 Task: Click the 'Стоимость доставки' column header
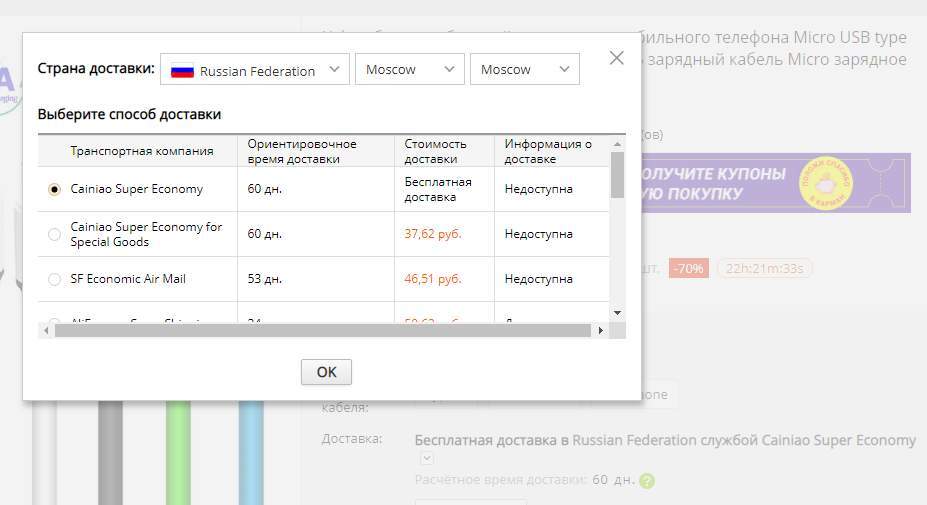(436, 151)
